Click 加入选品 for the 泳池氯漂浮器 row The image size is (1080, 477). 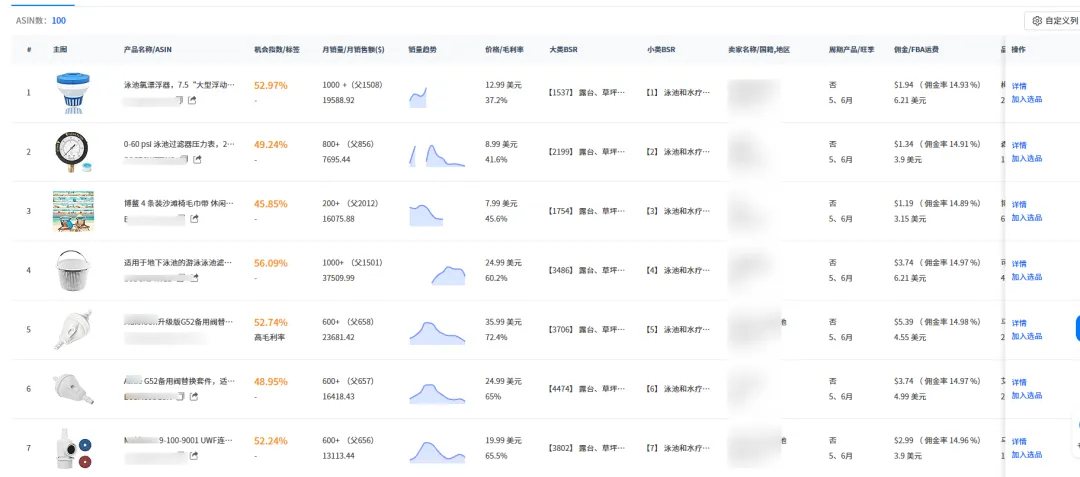[1026, 99]
